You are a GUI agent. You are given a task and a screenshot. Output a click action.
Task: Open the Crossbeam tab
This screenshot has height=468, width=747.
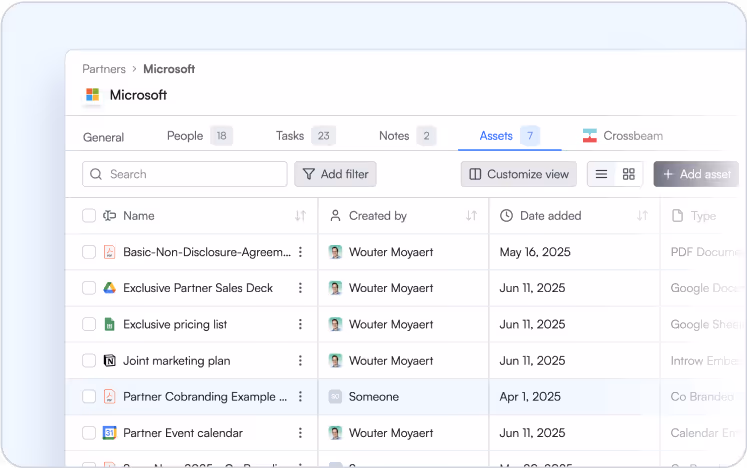[x=623, y=136]
